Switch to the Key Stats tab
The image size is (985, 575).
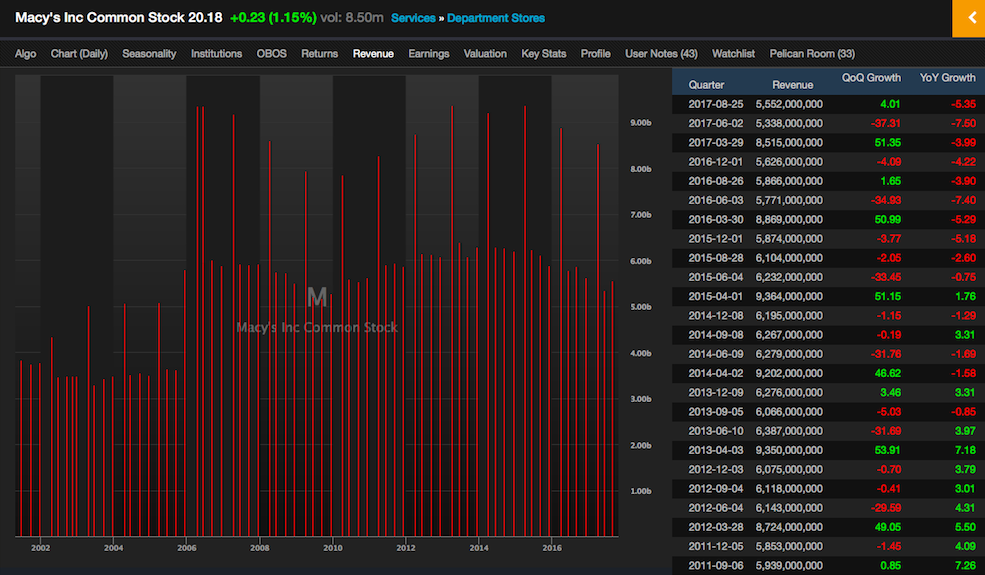tap(543, 54)
